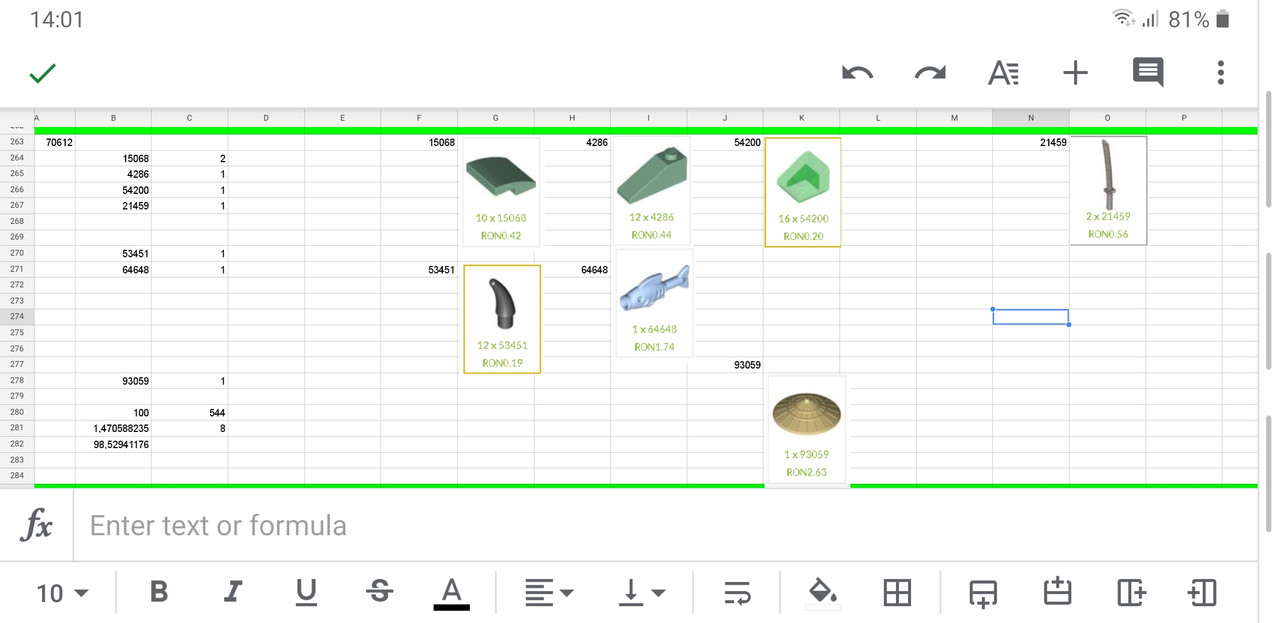Tap the formula input field
This screenshot has width=1280, height=623.
coord(665,525)
